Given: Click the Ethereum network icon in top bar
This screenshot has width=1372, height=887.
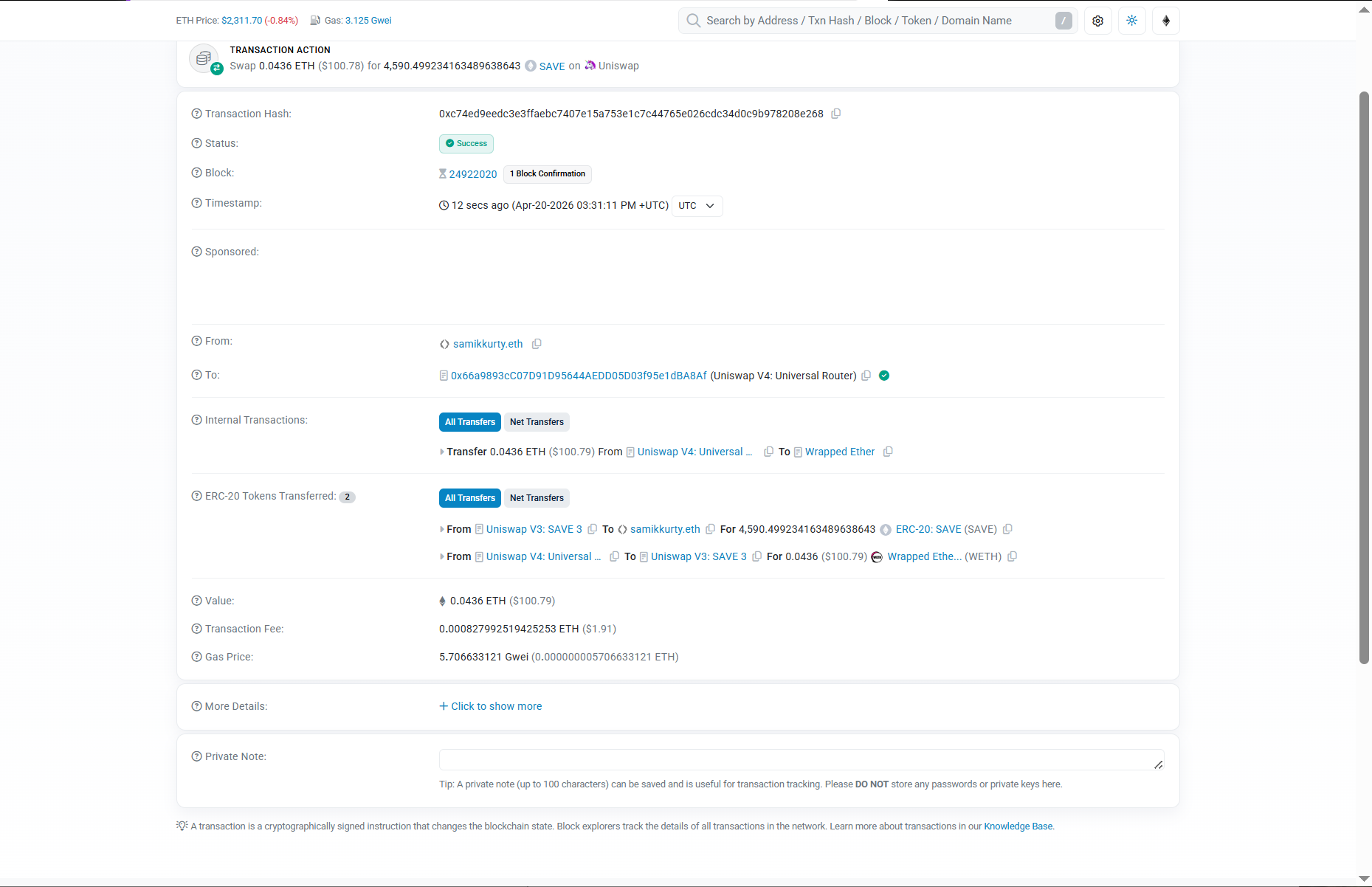Looking at the screenshot, I should (x=1165, y=21).
